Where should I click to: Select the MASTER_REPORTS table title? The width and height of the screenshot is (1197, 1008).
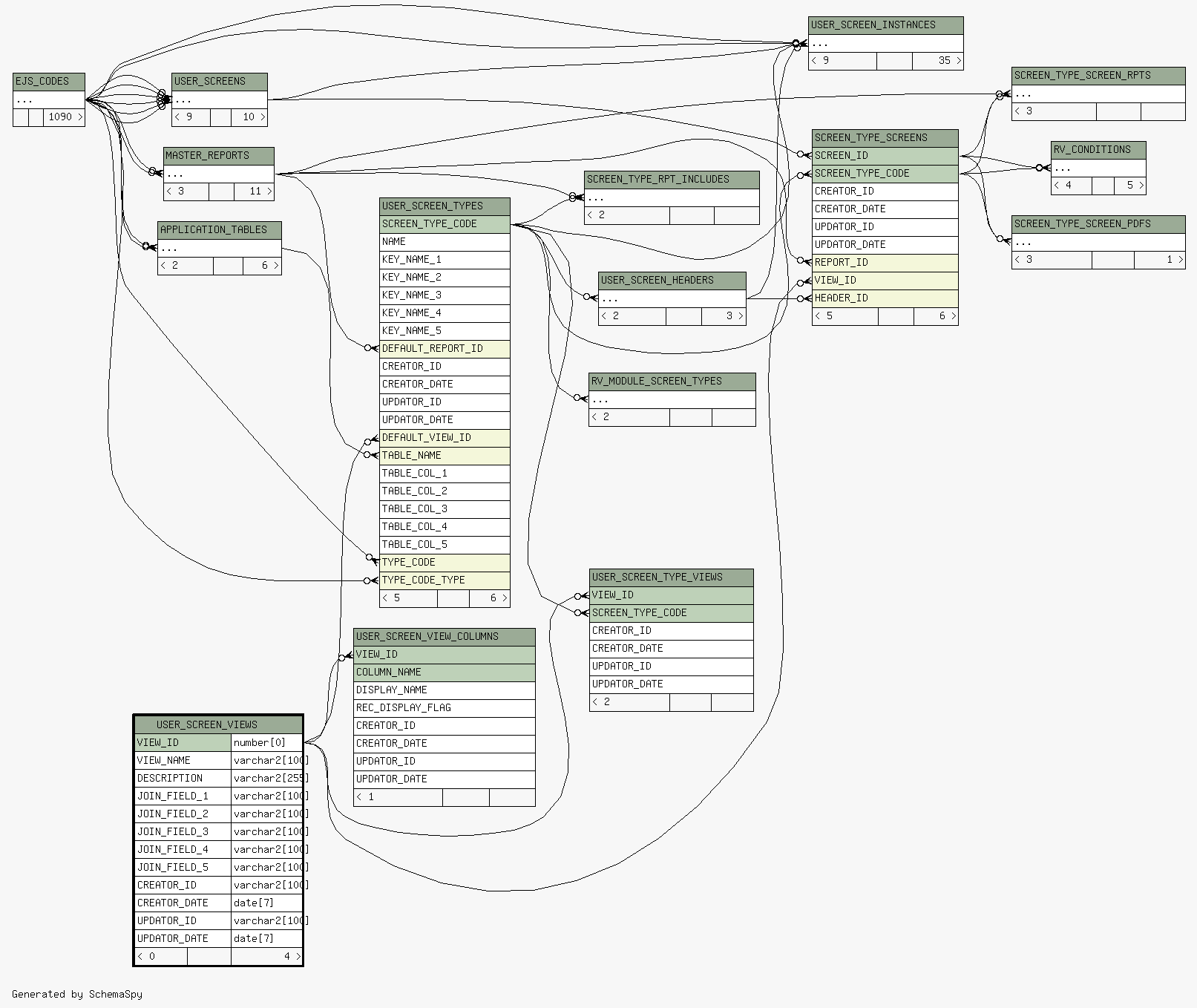(x=219, y=156)
